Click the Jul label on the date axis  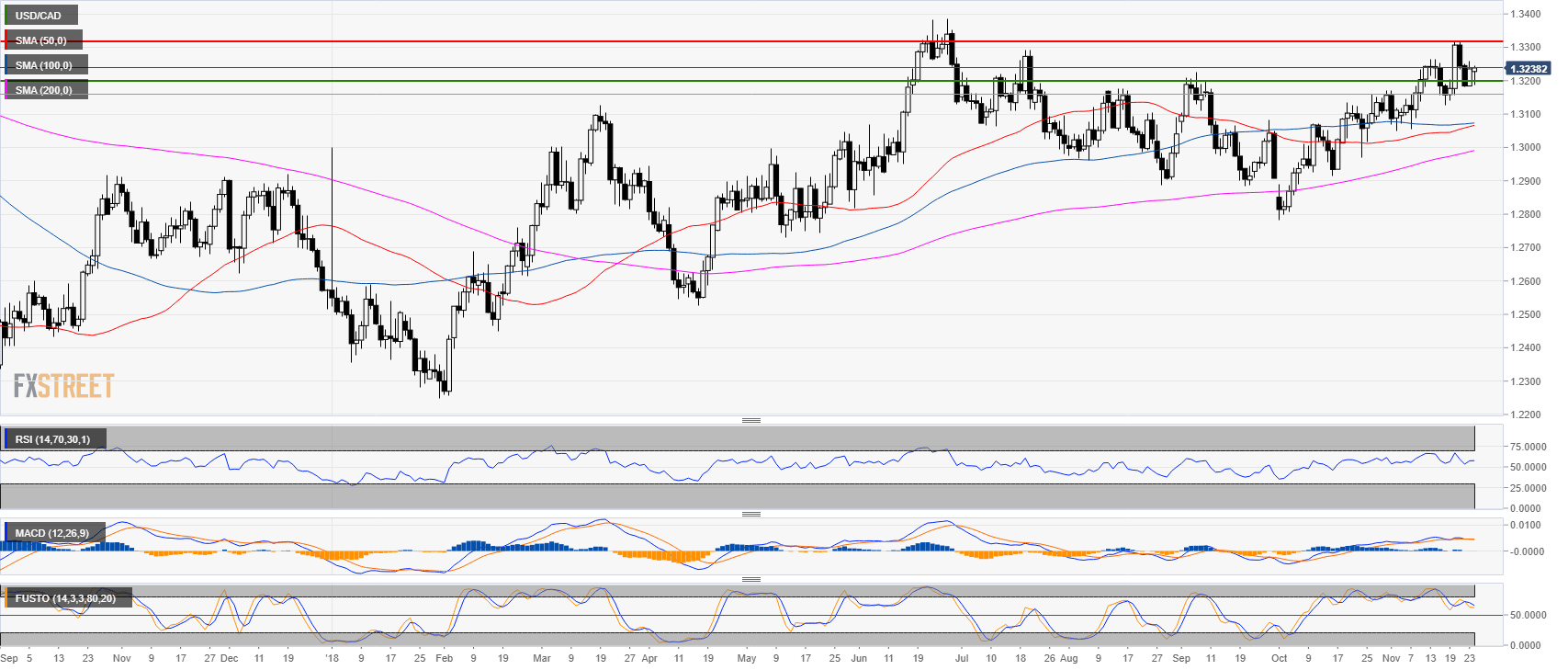tap(962, 658)
